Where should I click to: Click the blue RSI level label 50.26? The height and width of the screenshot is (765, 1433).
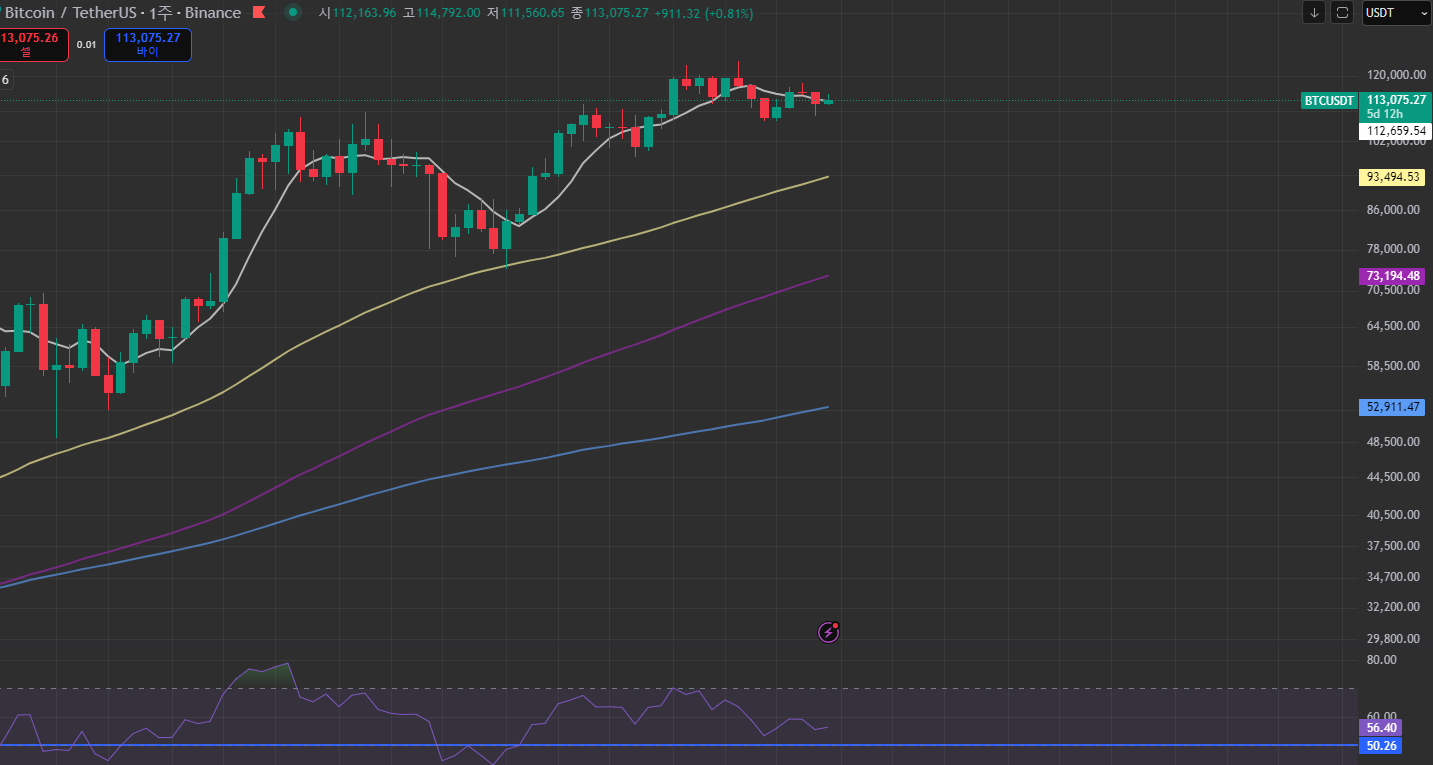pyautogui.click(x=1383, y=746)
